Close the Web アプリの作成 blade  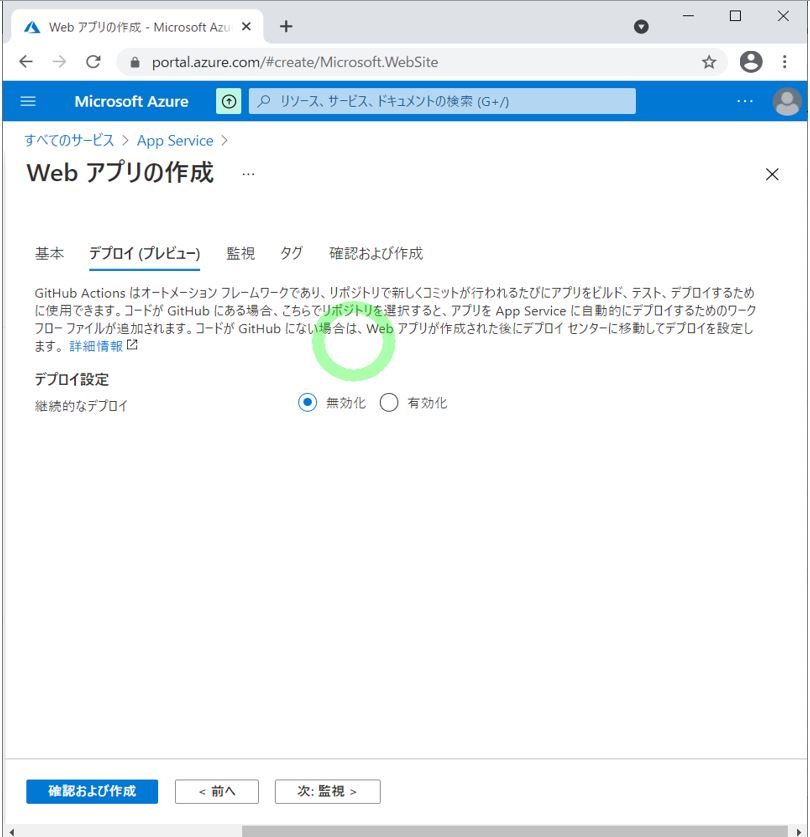(x=772, y=174)
